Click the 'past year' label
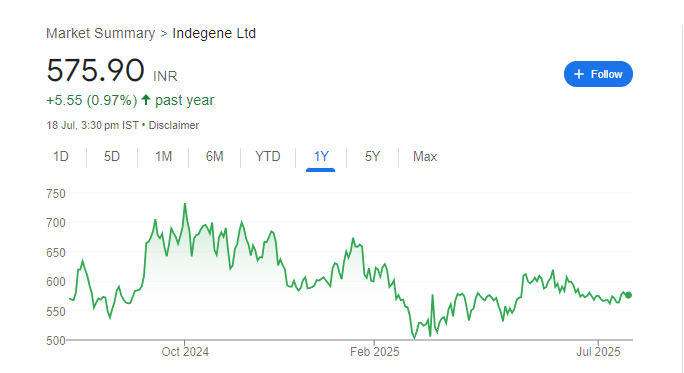Image resolution: width=684 pixels, height=373 pixels. point(185,100)
